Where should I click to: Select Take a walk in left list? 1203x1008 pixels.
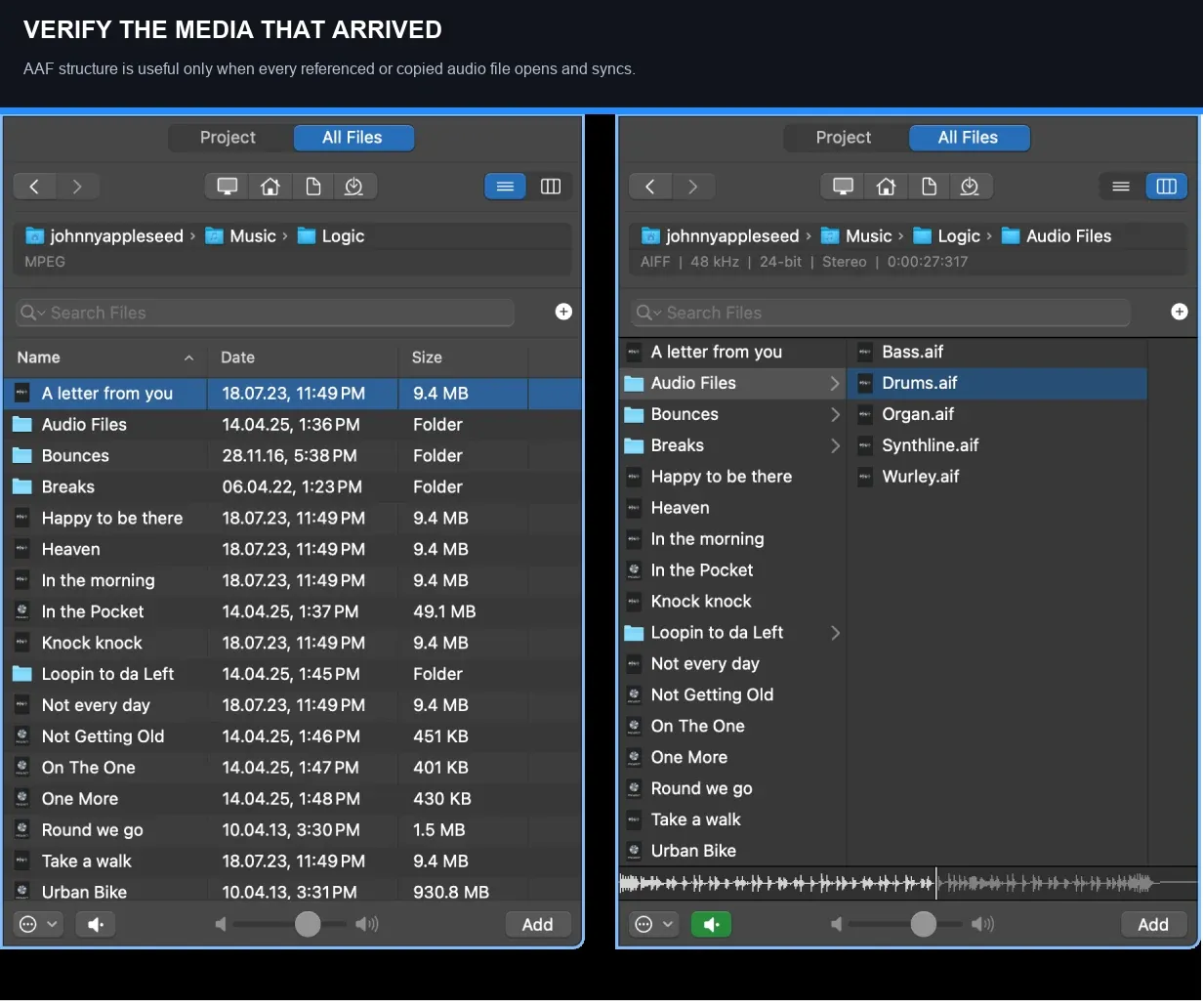point(293,861)
